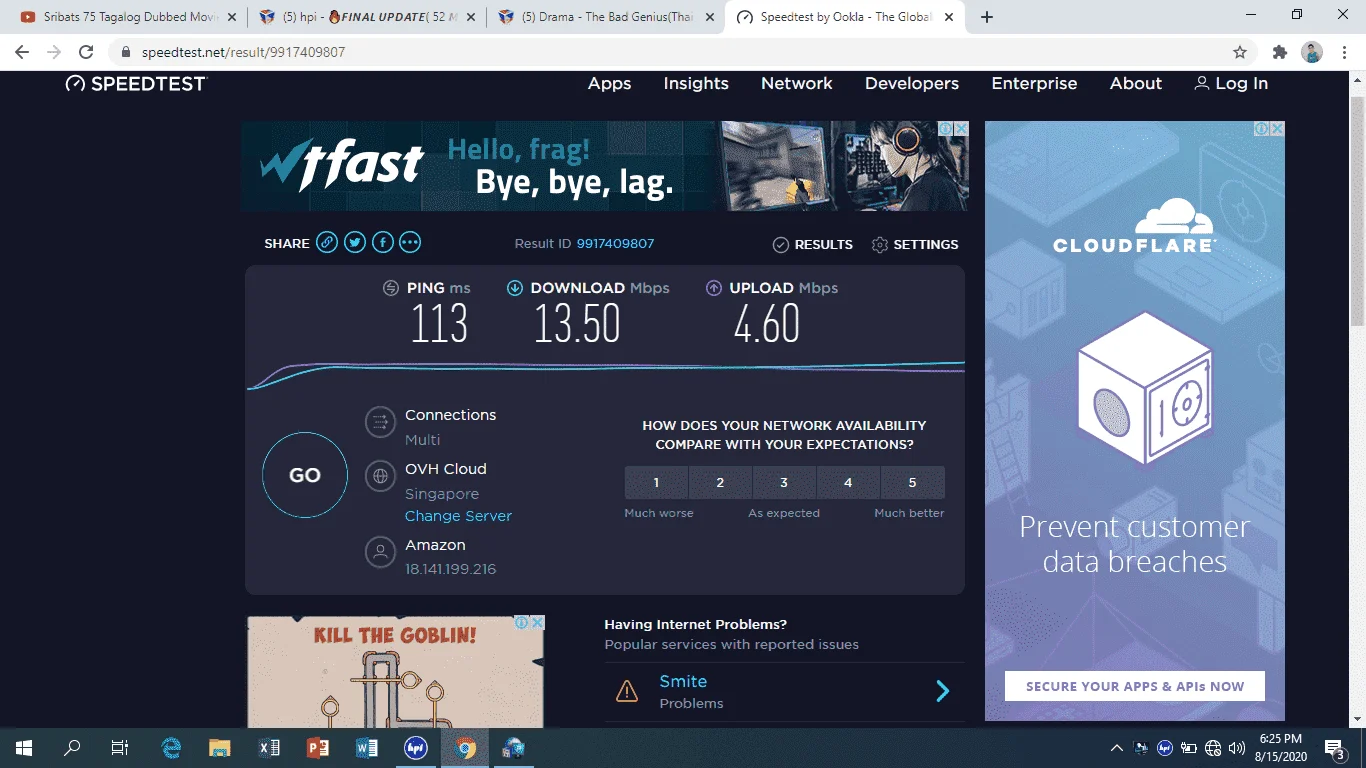The width and height of the screenshot is (1366, 768).
Task: Open the Chrome profile avatar
Action: (x=1312, y=52)
